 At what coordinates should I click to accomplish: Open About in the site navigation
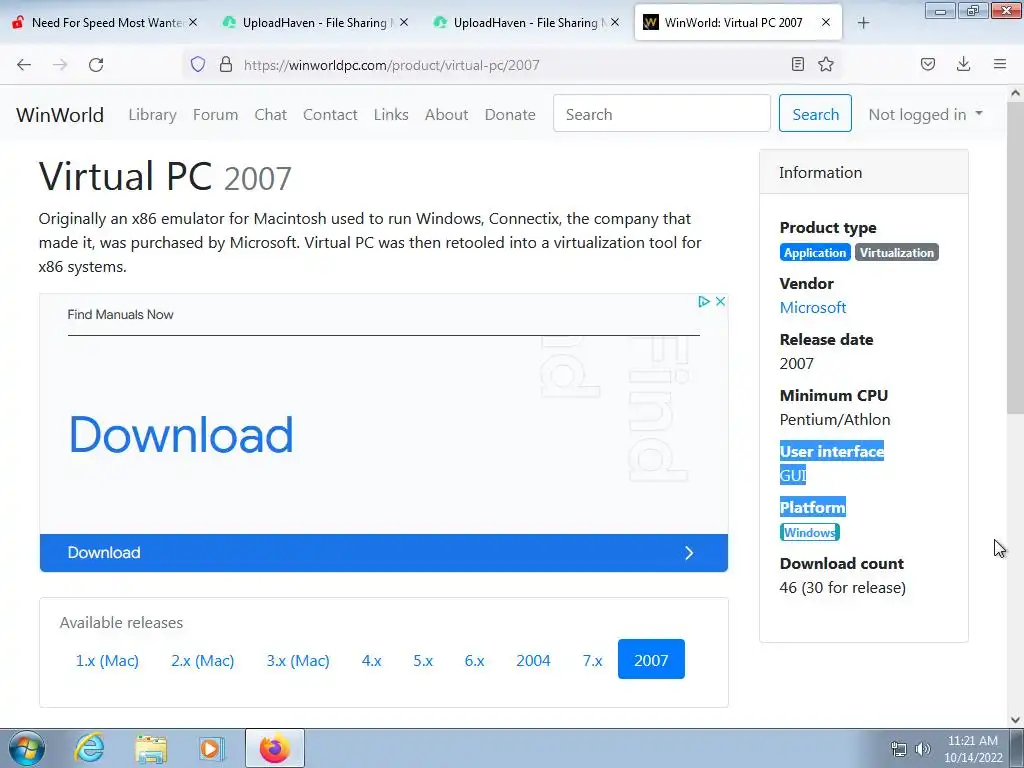[x=447, y=114]
